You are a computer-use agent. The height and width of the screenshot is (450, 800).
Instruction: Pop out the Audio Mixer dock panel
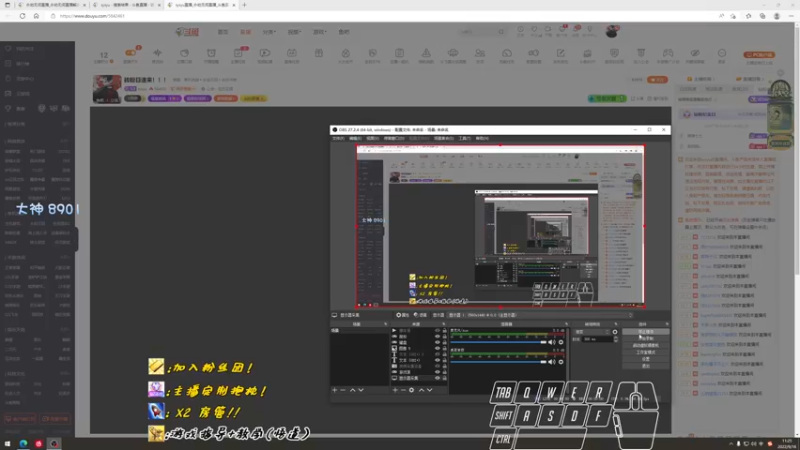click(x=566, y=324)
